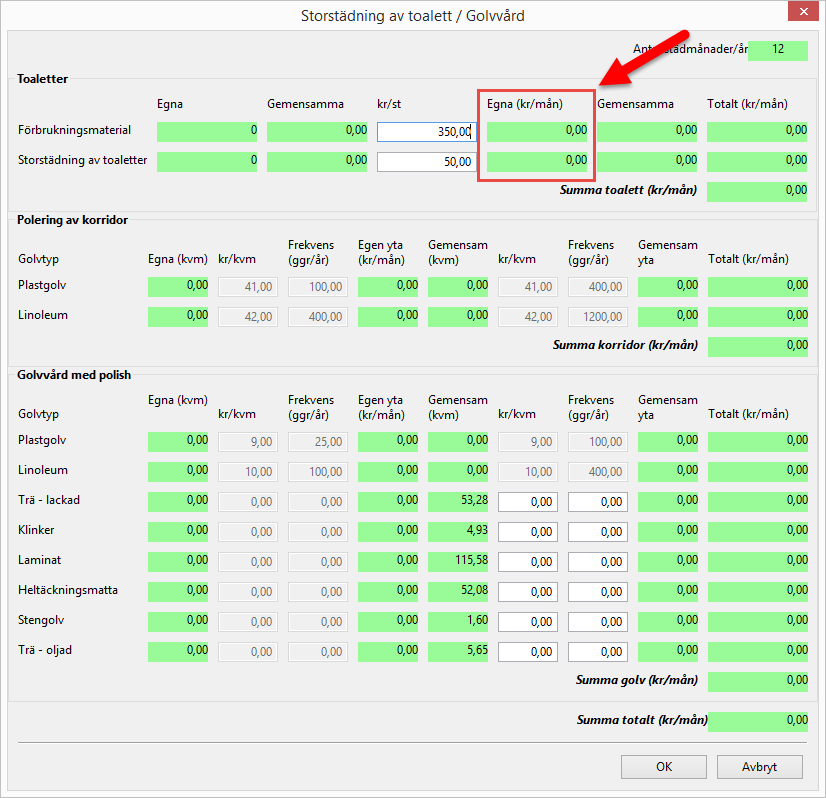Click Trä - oljad shared kr/kvm white input
The height and width of the screenshot is (798, 826).
[528, 651]
